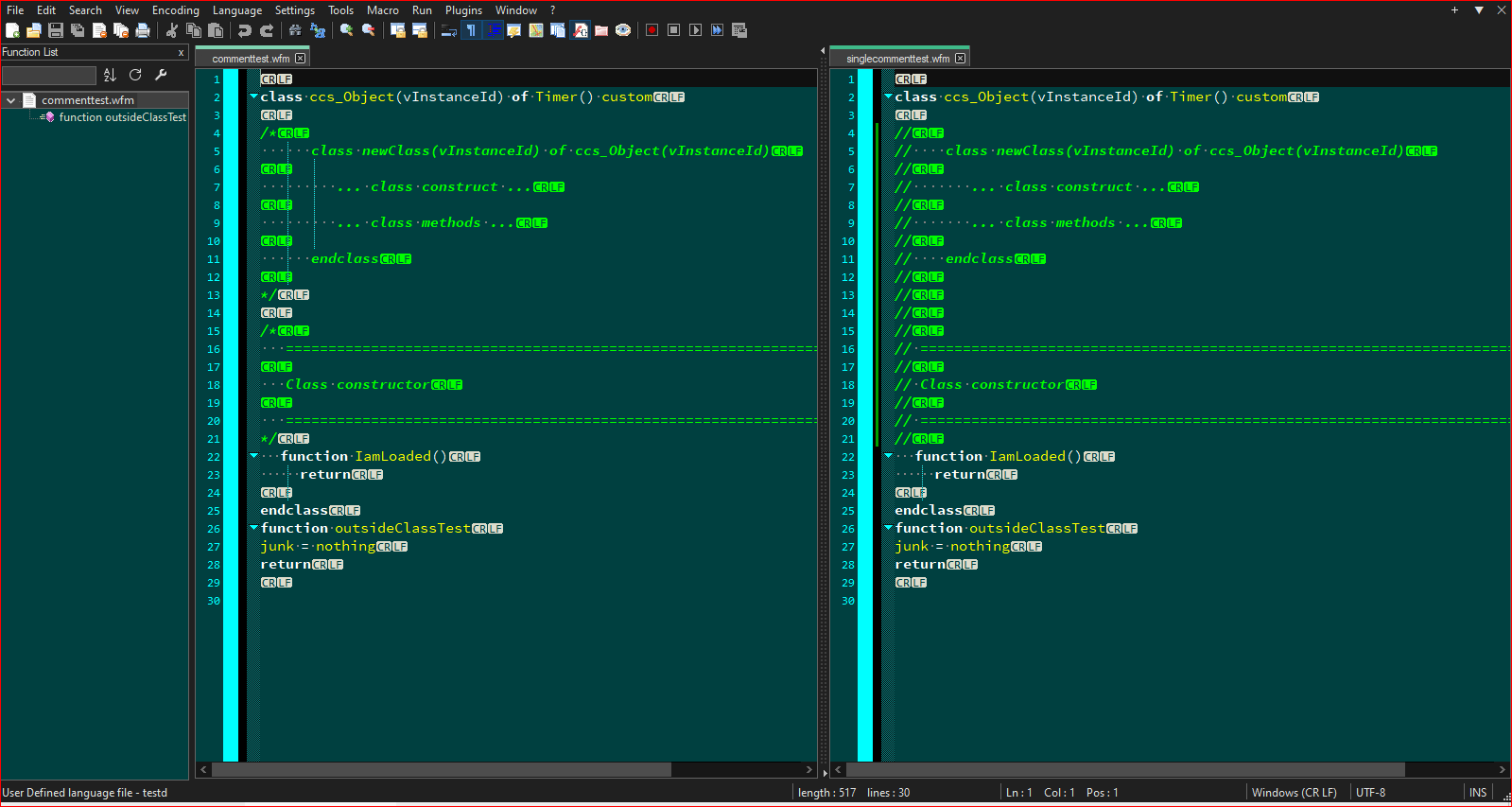Open Function List preferences wrench
The width and height of the screenshot is (1512, 807).
point(161,75)
